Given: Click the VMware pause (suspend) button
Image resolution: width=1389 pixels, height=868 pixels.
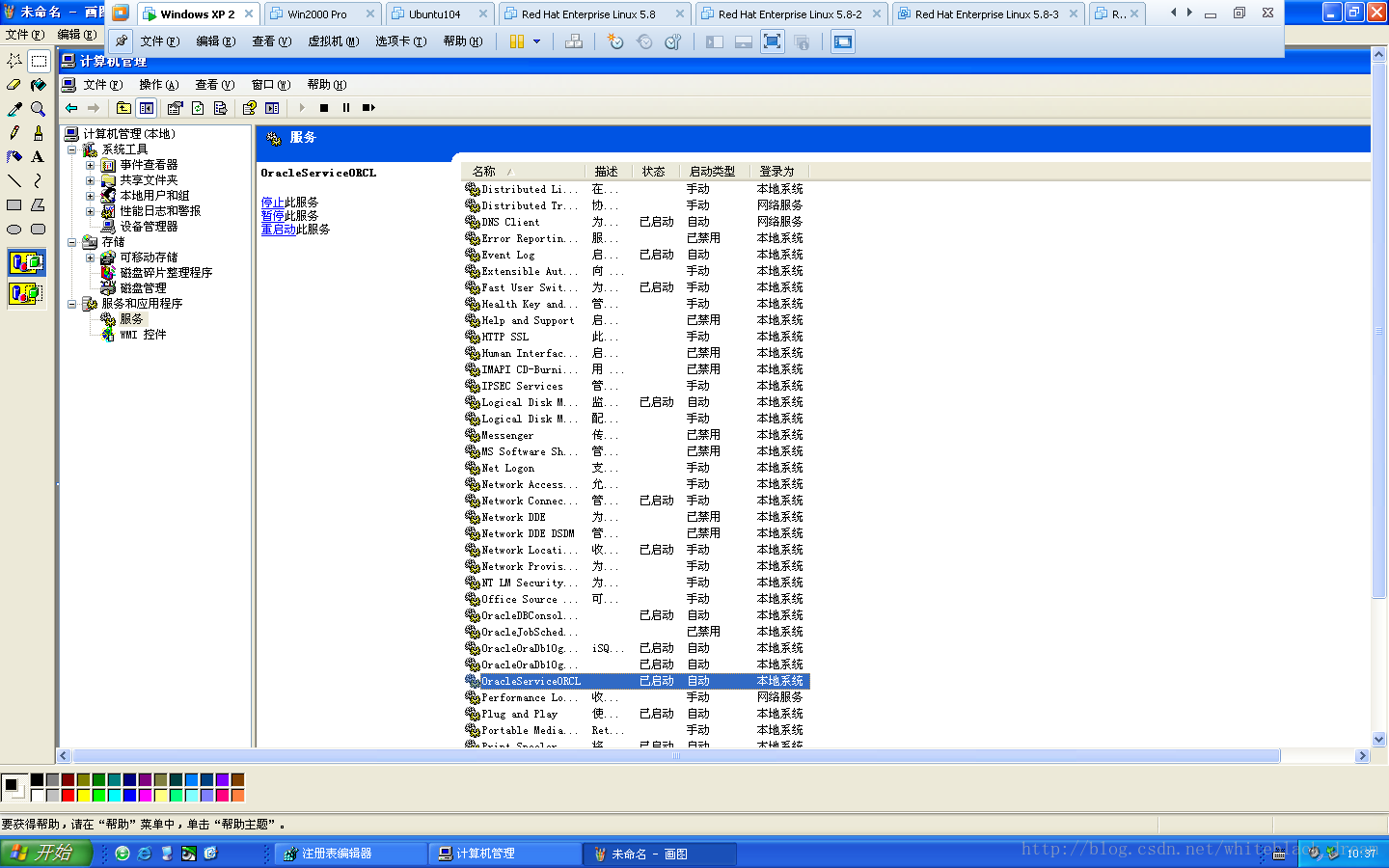Looking at the screenshot, I should (517, 41).
